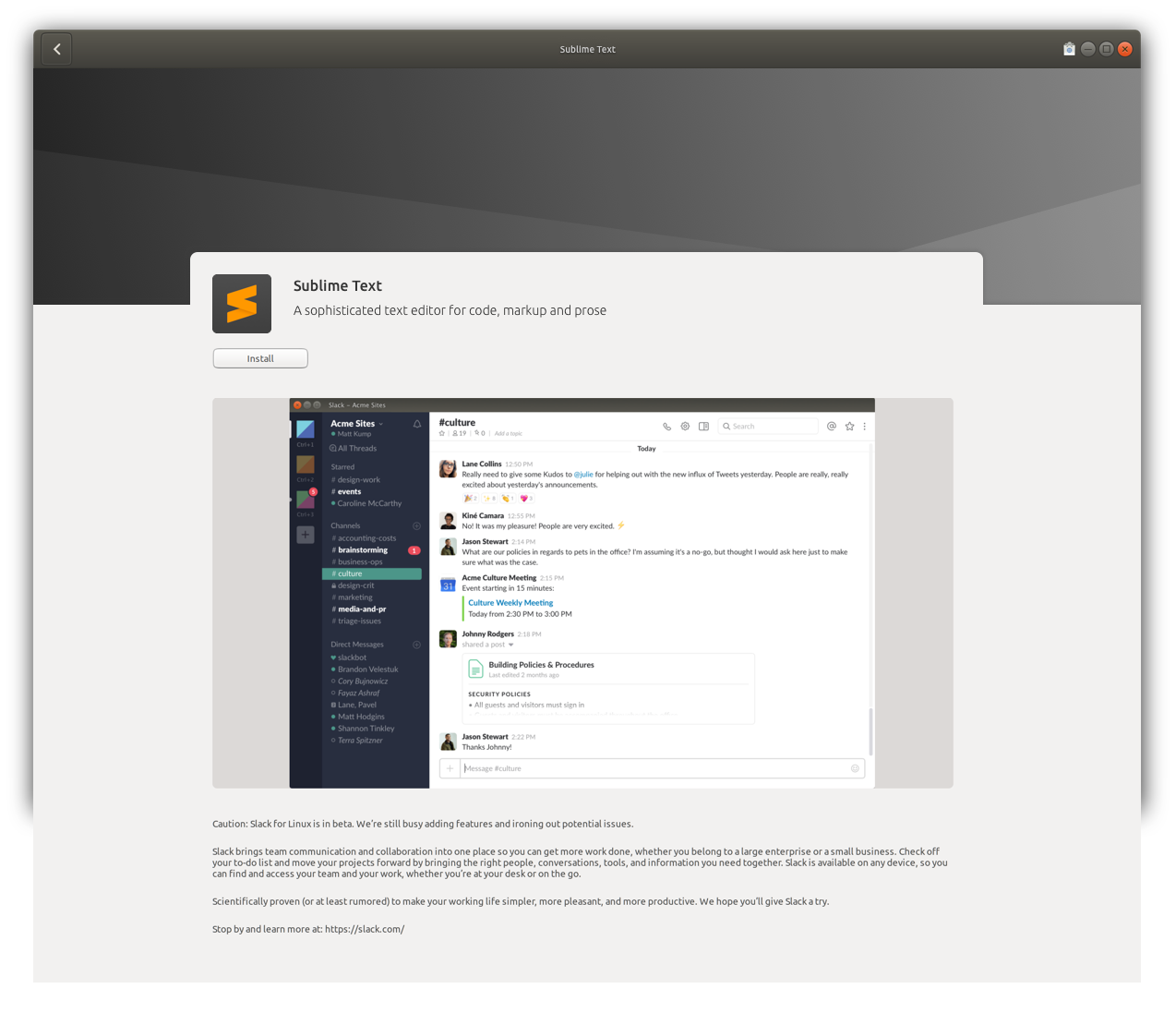Toggle the right details pane icon

point(703,426)
